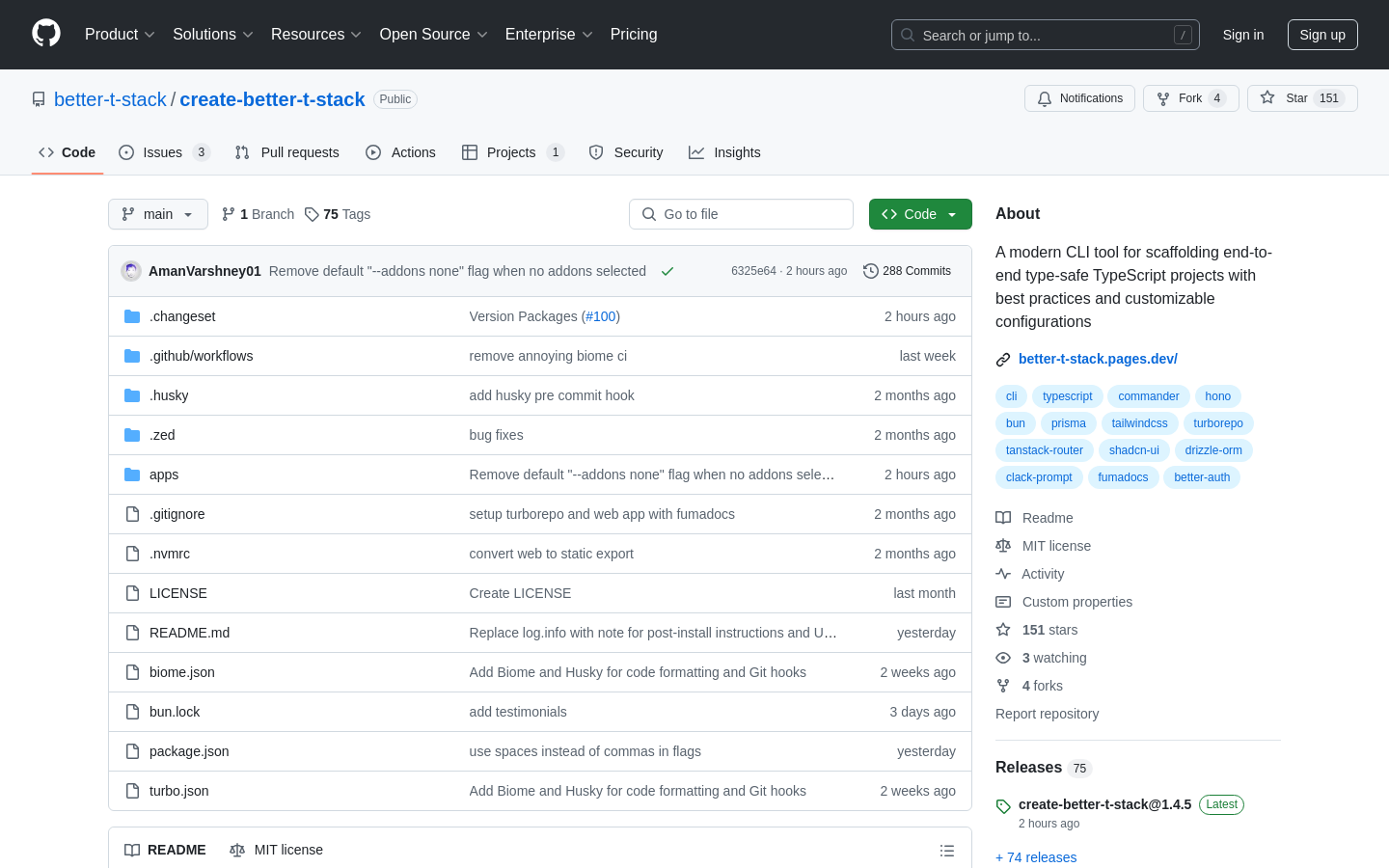Switch to the Issues tab
This screenshot has width=1389, height=868.
pos(164,152)
